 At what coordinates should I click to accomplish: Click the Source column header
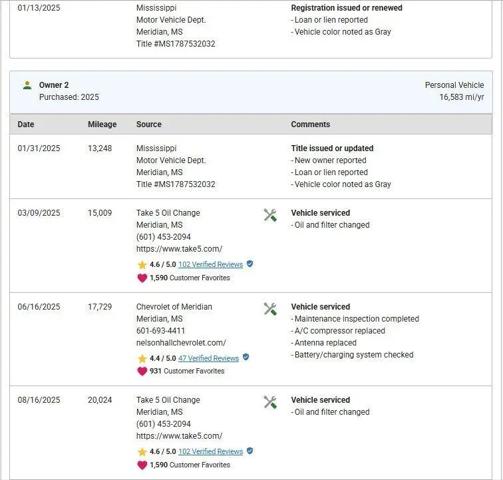[x=149, y=124]
